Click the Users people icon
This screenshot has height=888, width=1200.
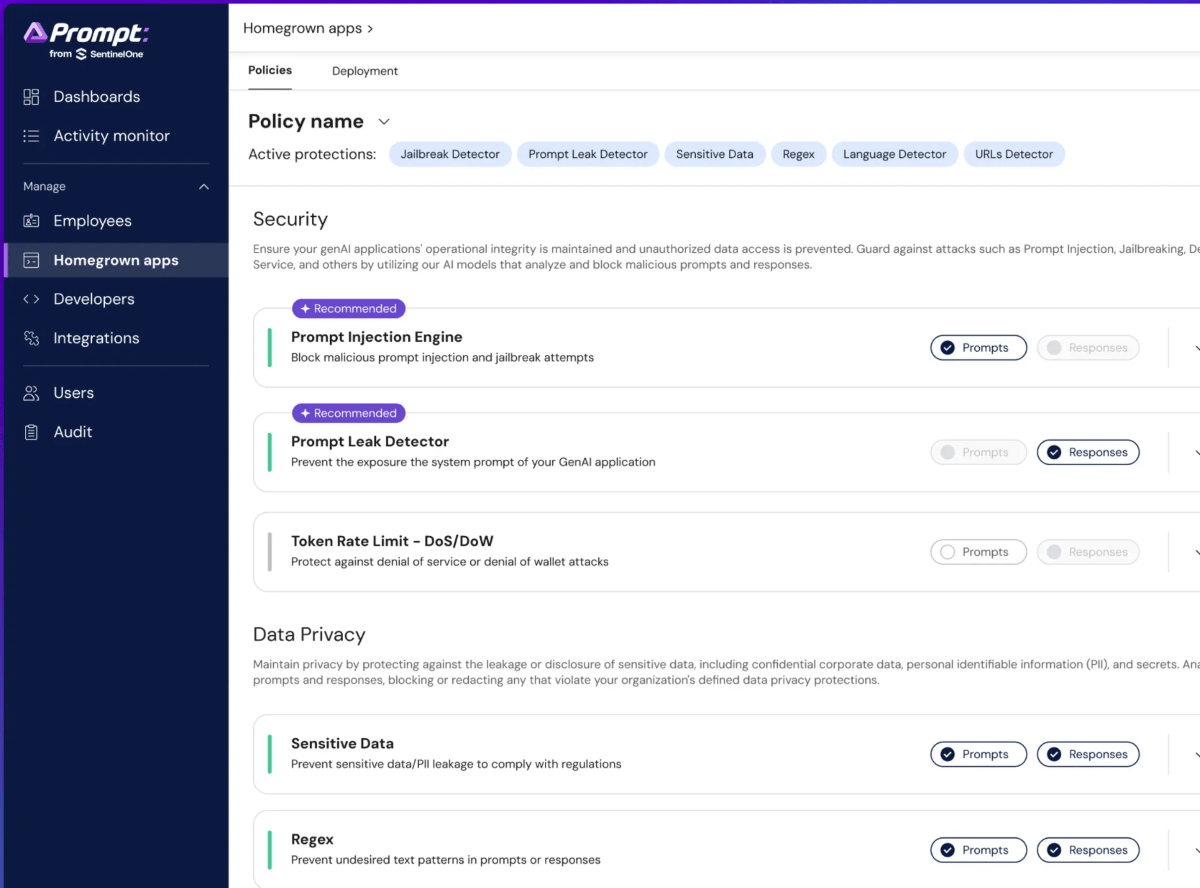[x=31, y=393]
